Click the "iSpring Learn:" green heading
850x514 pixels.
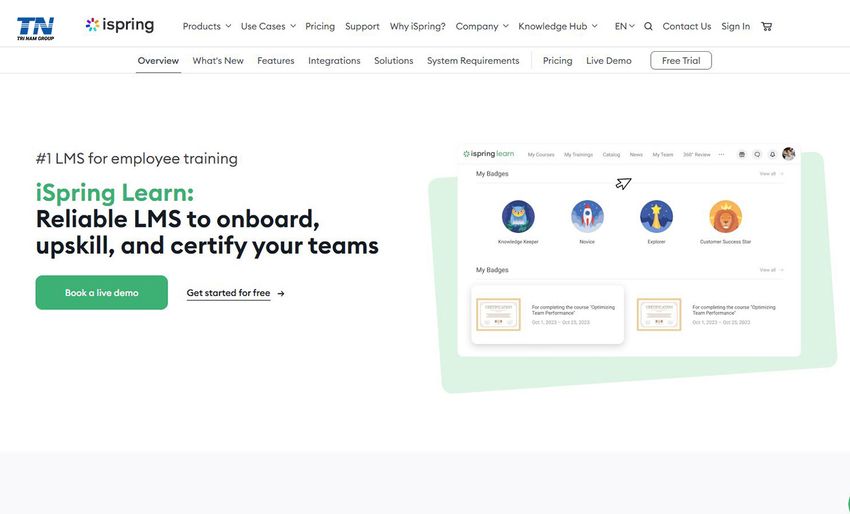pos(115,192)
